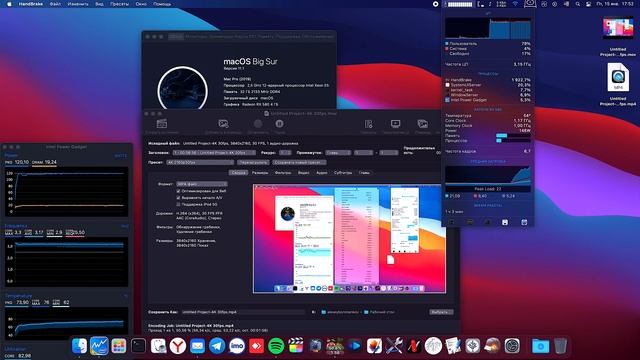The width and height of the screenshot is (640, 360).
Task: Open the Angle dropdown in HandBrake
Action: 285,153
